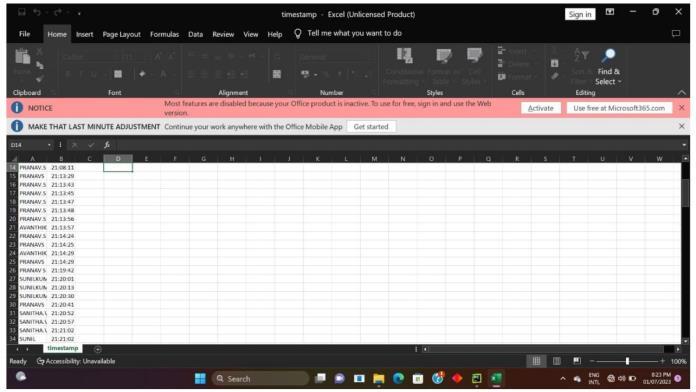Select column D header

point(118,158)
